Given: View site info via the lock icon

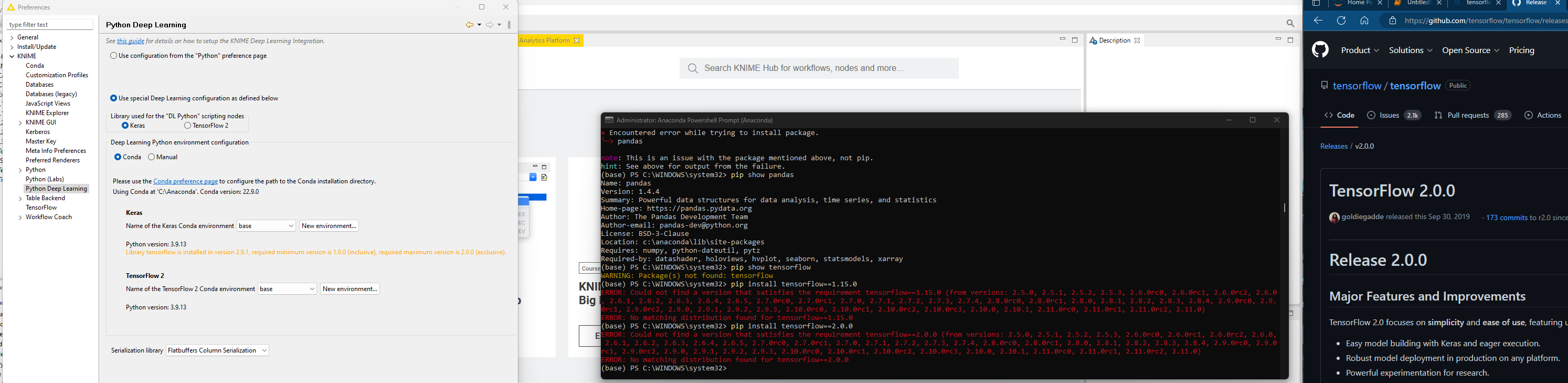Looking at the screenshot, I should click(1392, 20).
